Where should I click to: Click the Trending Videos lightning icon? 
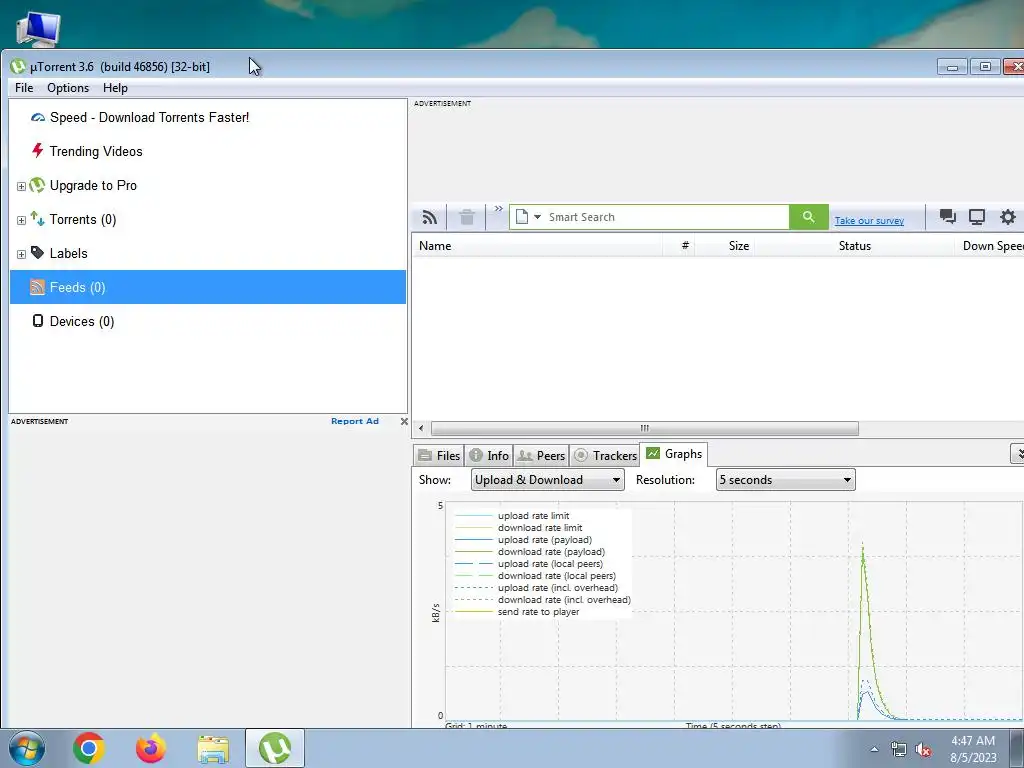pyautogui.click(x=38, y=151)
